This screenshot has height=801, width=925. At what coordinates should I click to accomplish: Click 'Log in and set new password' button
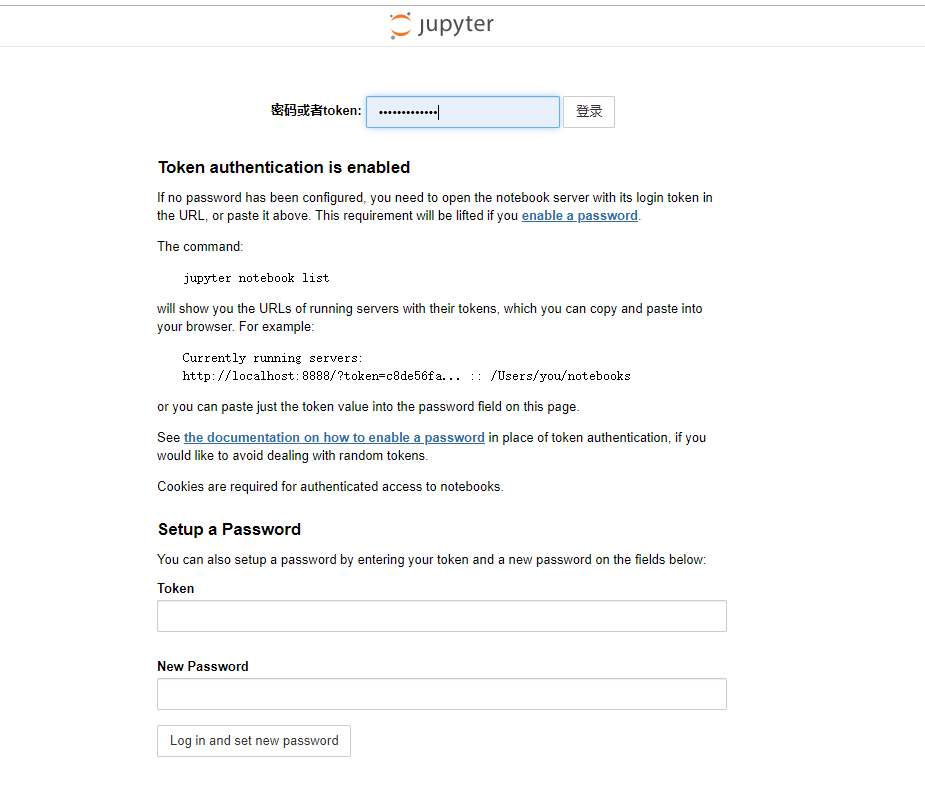click(x=254, y=741)
